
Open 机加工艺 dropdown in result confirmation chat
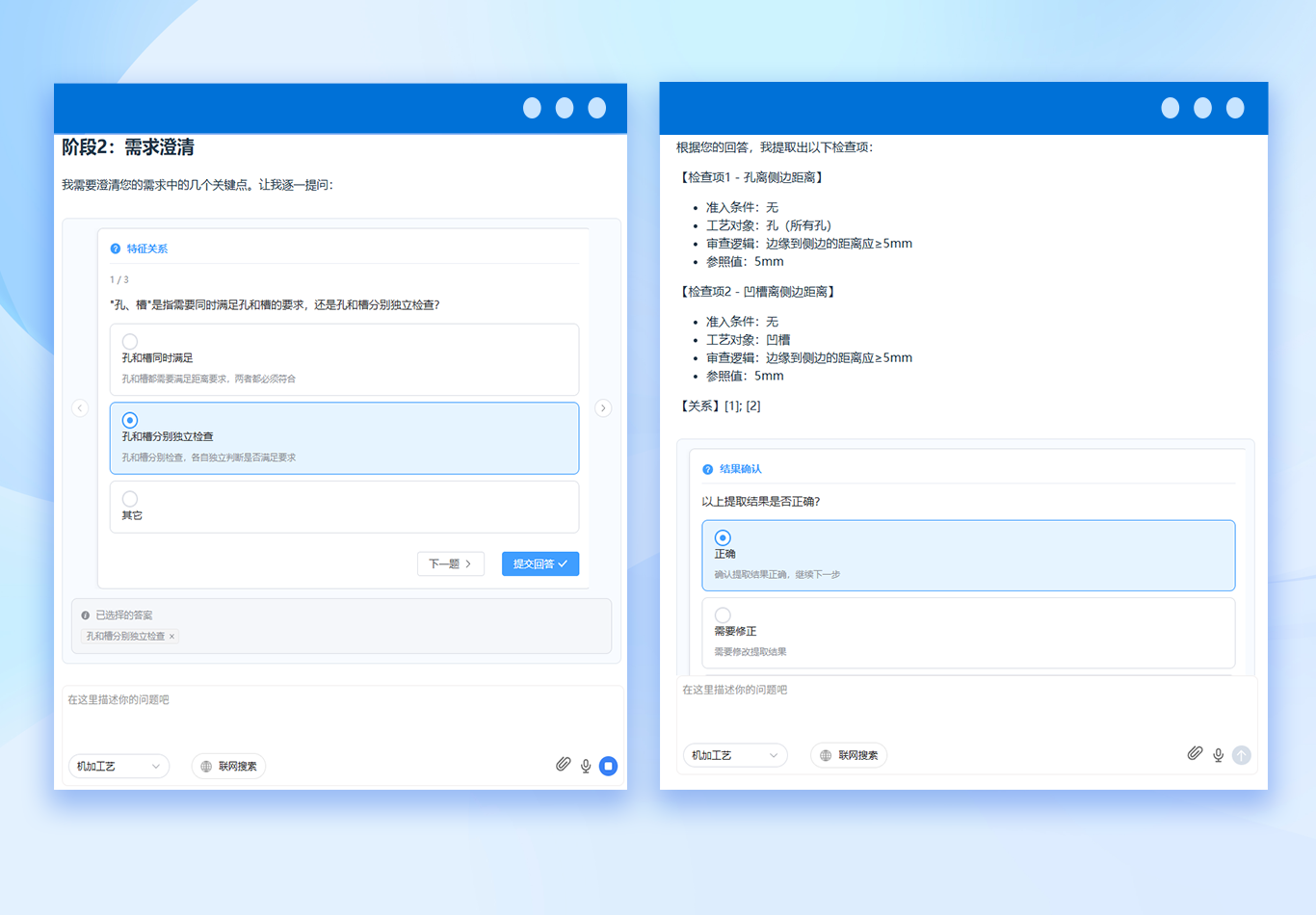coord(734,756)
